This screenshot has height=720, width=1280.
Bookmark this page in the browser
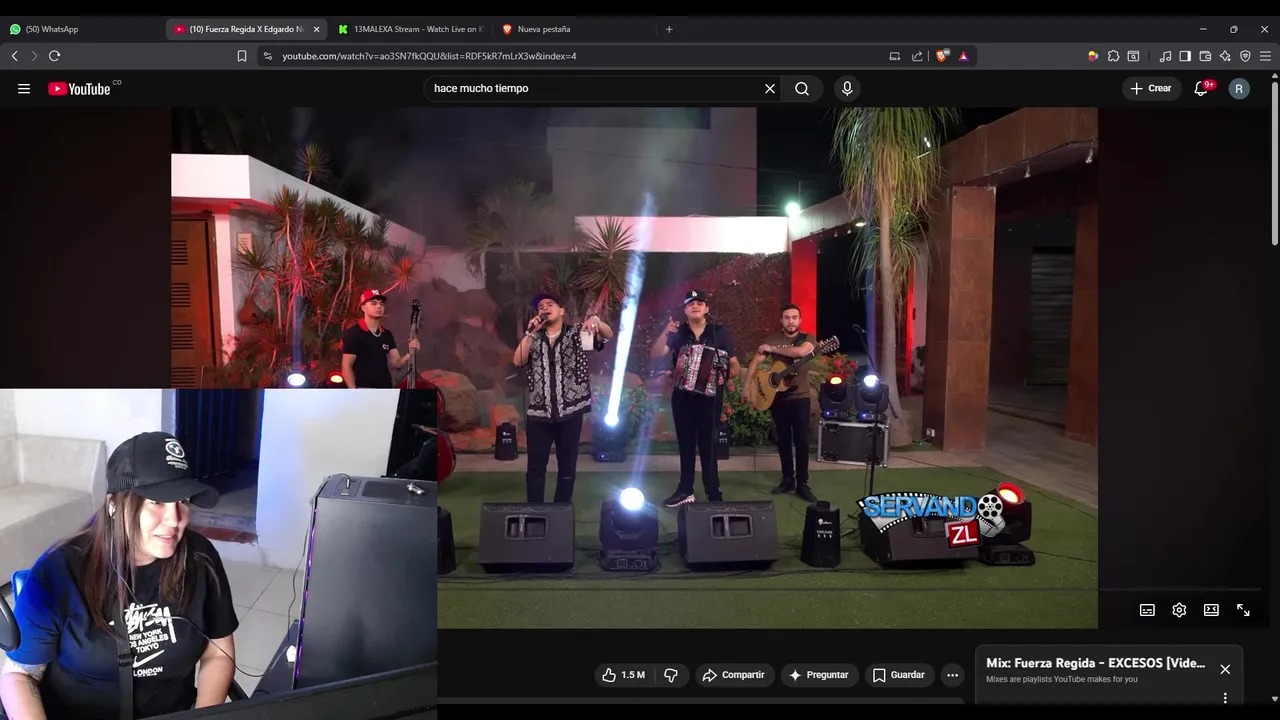pyautogui.click(x=242, y=56)
